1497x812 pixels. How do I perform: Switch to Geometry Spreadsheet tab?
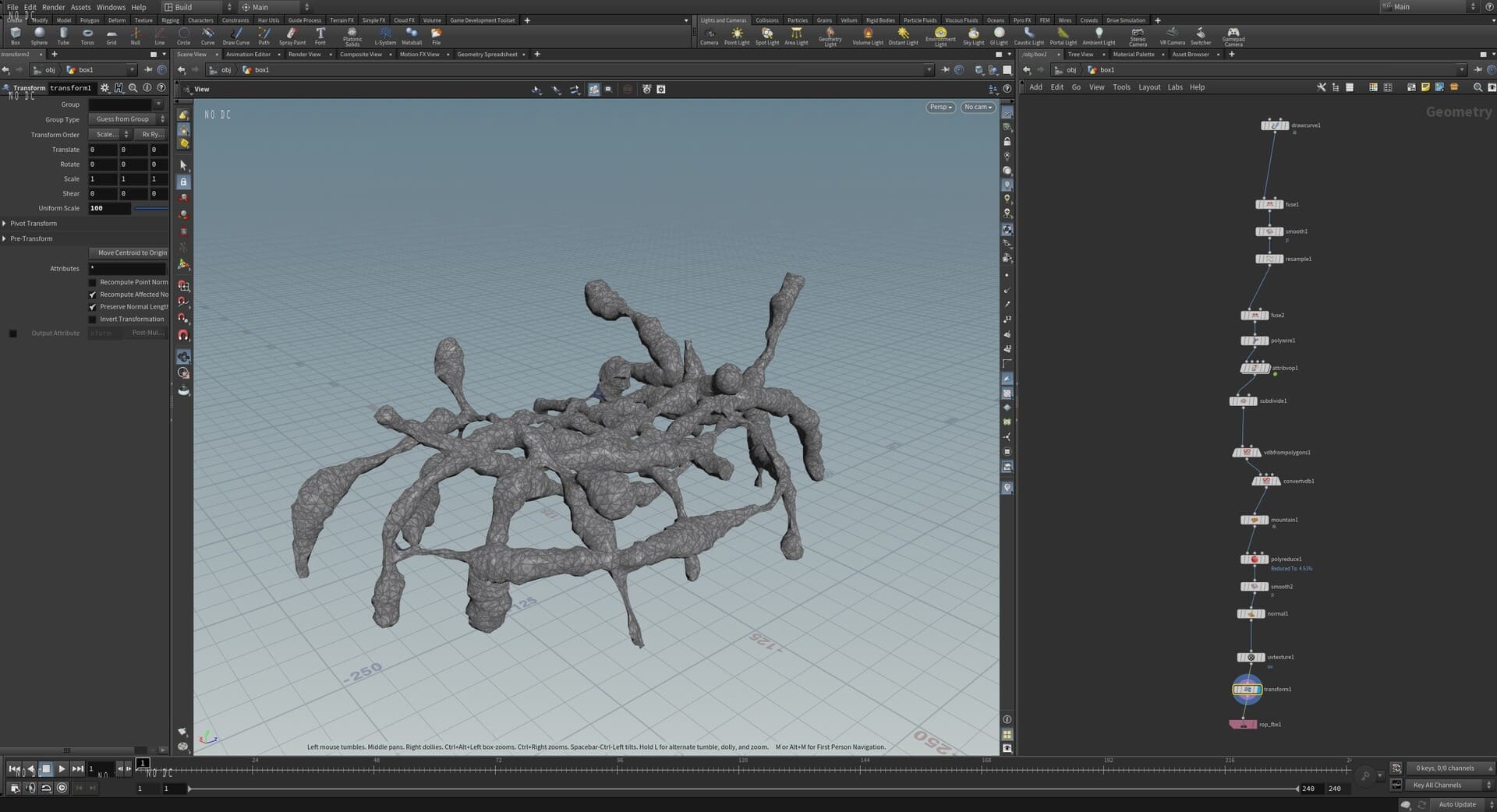click(x=487, y=55)
